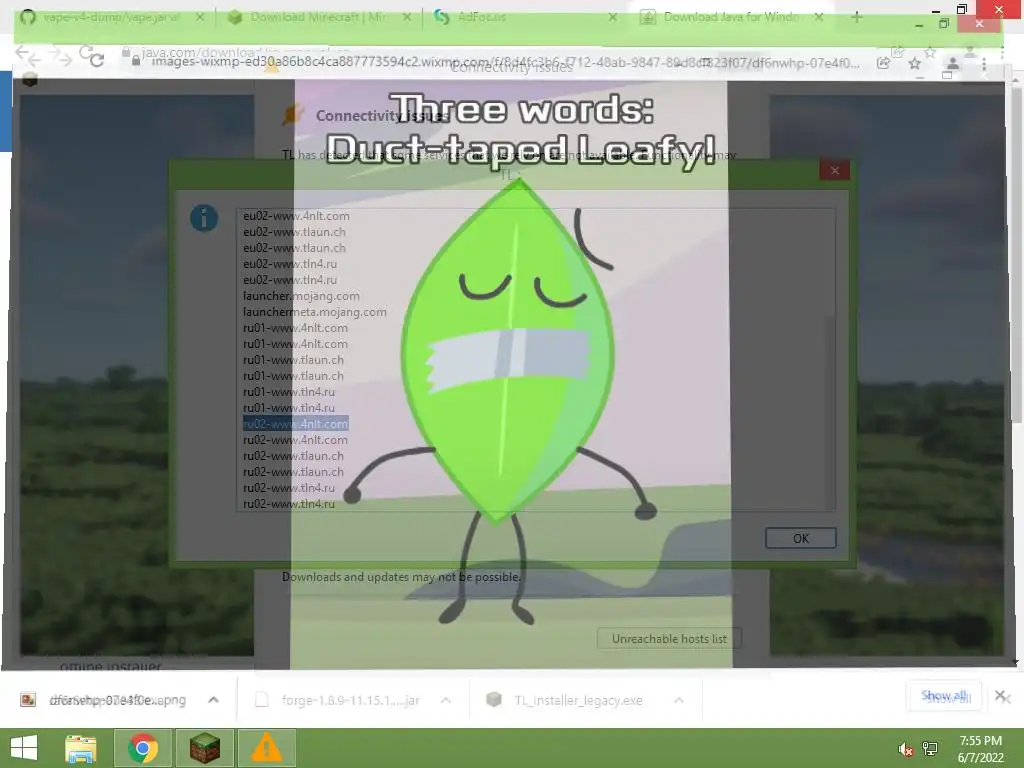1024x768 pixels.
Task: Open the AdFoc.us browser tab
Action: (482, 18)
